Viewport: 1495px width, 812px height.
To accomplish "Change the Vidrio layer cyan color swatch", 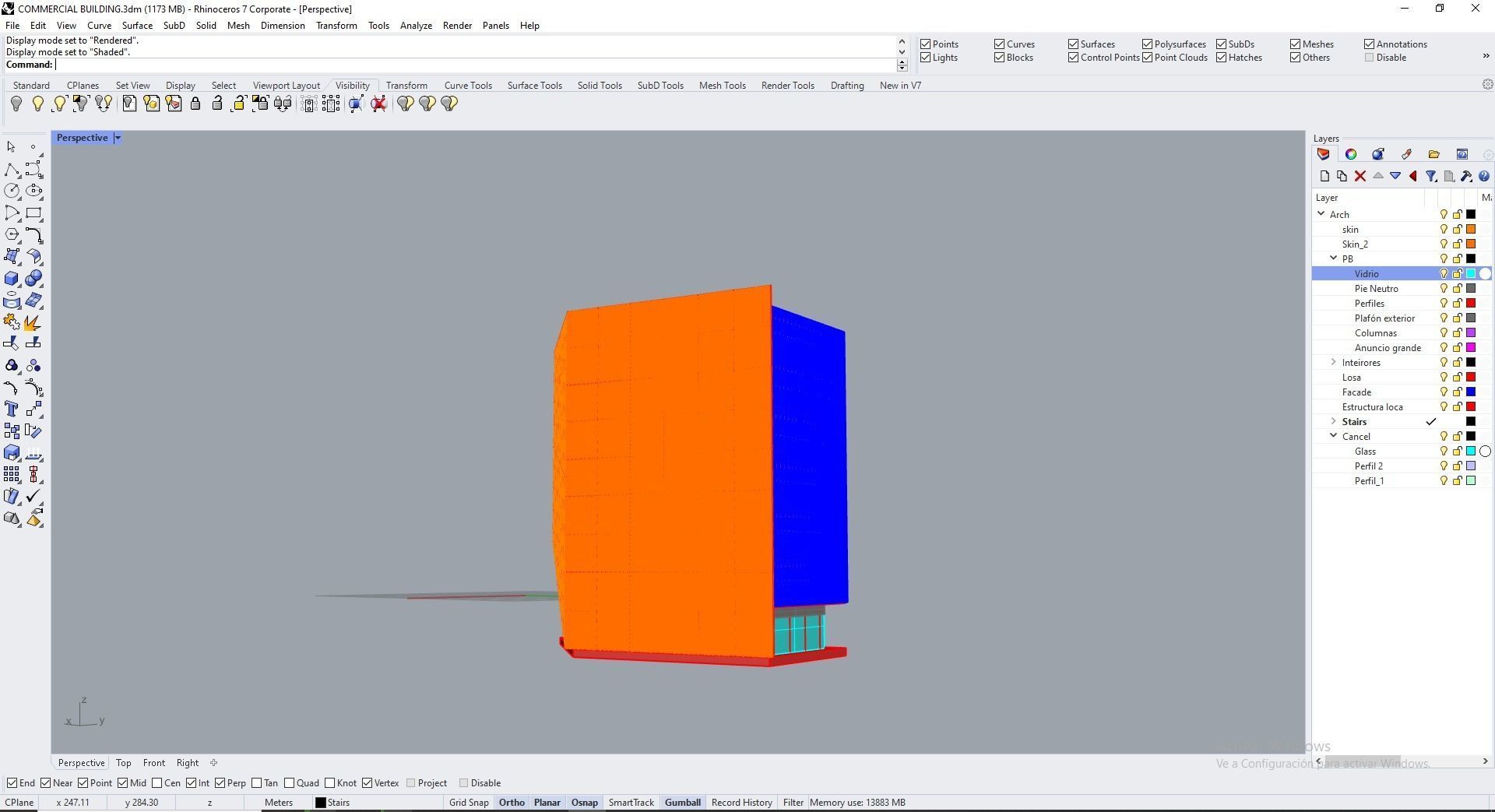I will (x=1471, y=274).
